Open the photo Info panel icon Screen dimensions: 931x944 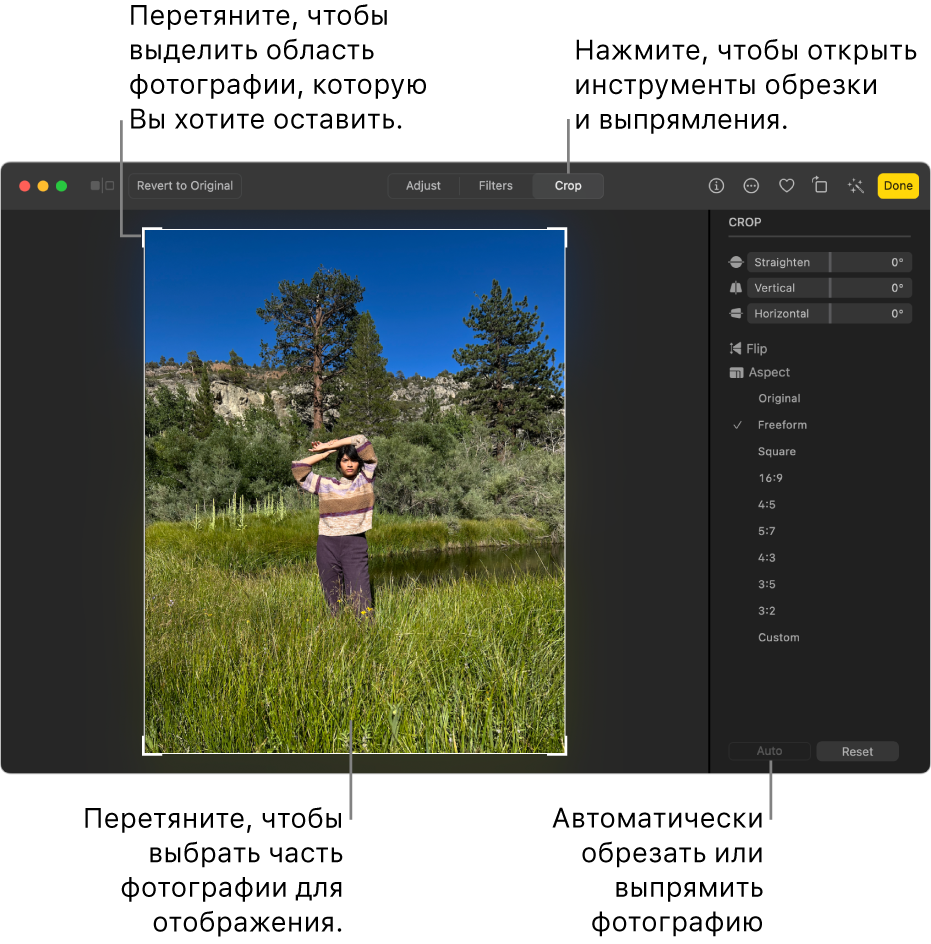click(716, 186)
